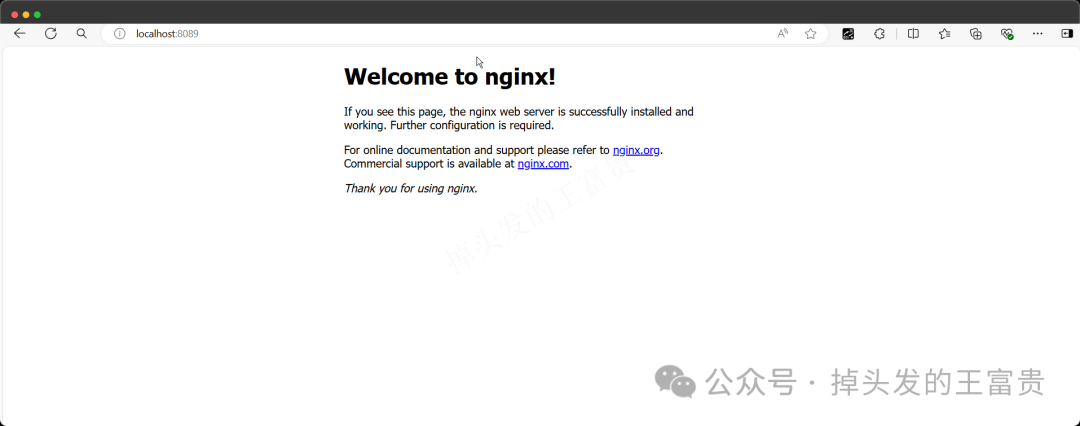The width and height of the screenshot is (1080, 426).
Task: Open Collections
Action: 975,33
